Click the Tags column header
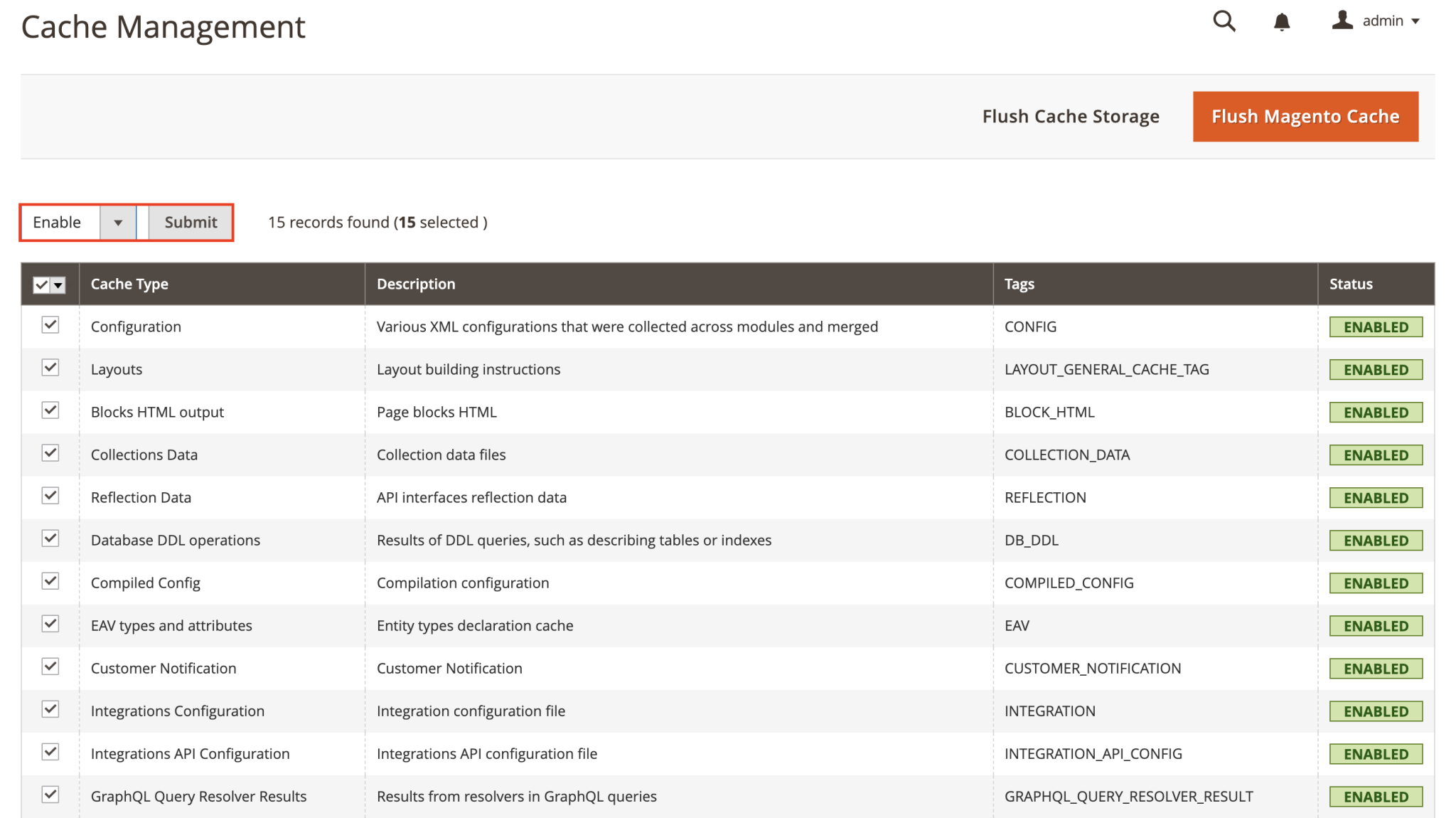 point(1019,284)
